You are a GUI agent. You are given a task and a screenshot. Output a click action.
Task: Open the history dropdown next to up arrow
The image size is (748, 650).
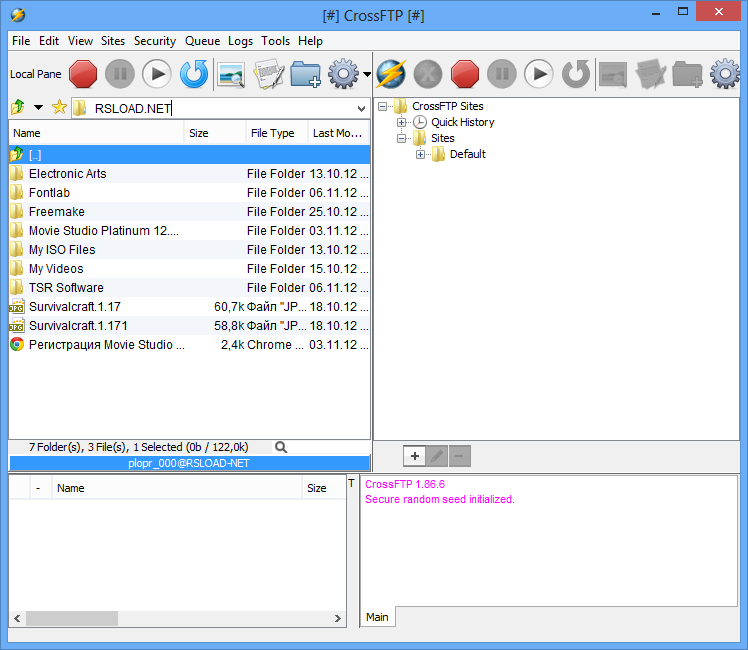click(39, 108)
